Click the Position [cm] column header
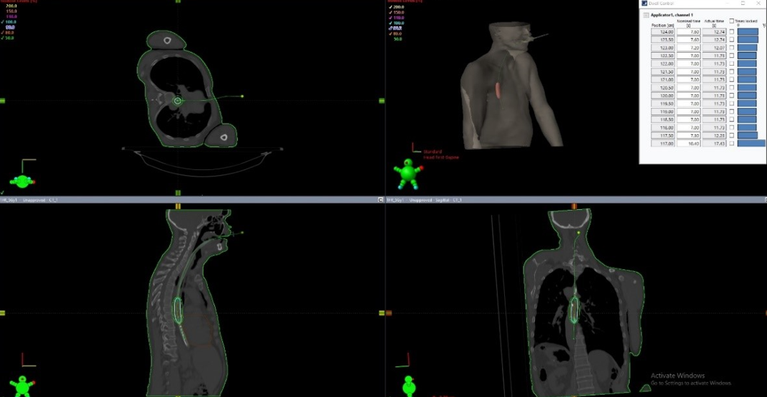 point(663,25)
